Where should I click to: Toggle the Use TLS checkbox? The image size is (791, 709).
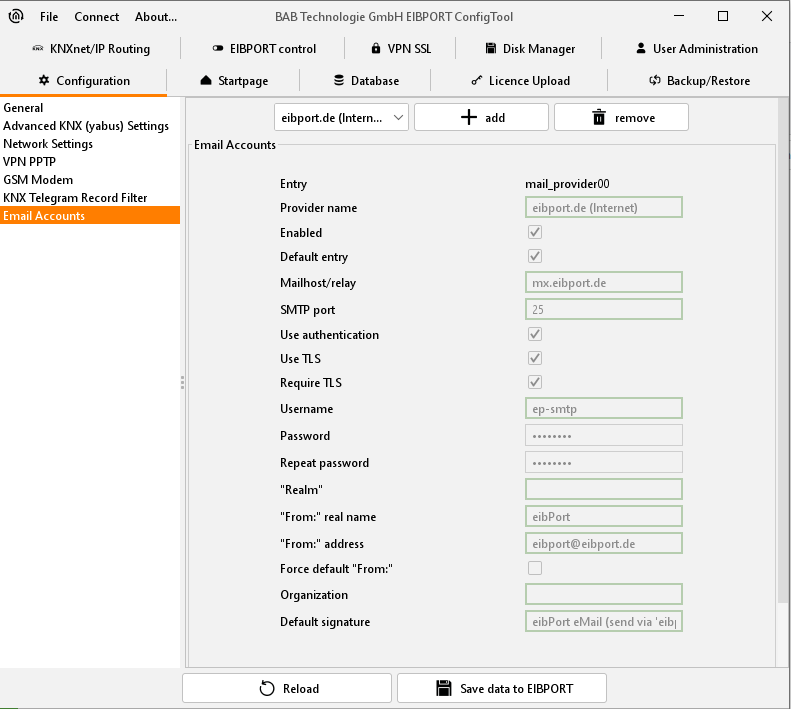click(535, 358)
